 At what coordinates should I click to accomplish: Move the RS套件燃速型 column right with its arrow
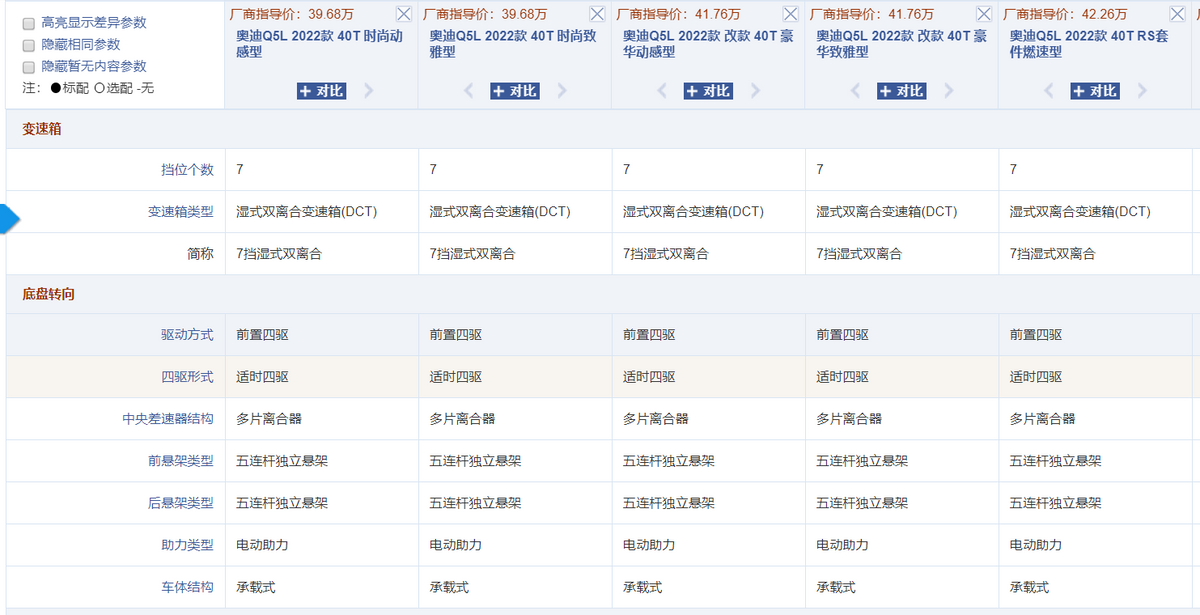[x=1142, y=91]
